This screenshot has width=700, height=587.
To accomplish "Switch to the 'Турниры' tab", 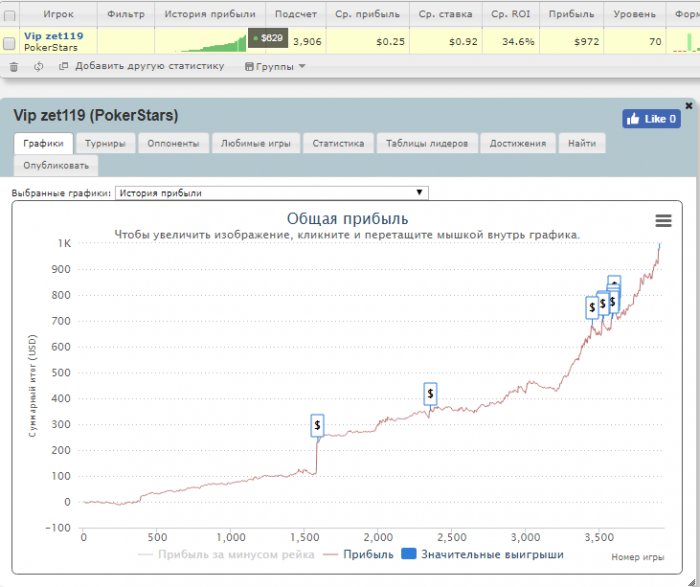I will tap(105, 144).
